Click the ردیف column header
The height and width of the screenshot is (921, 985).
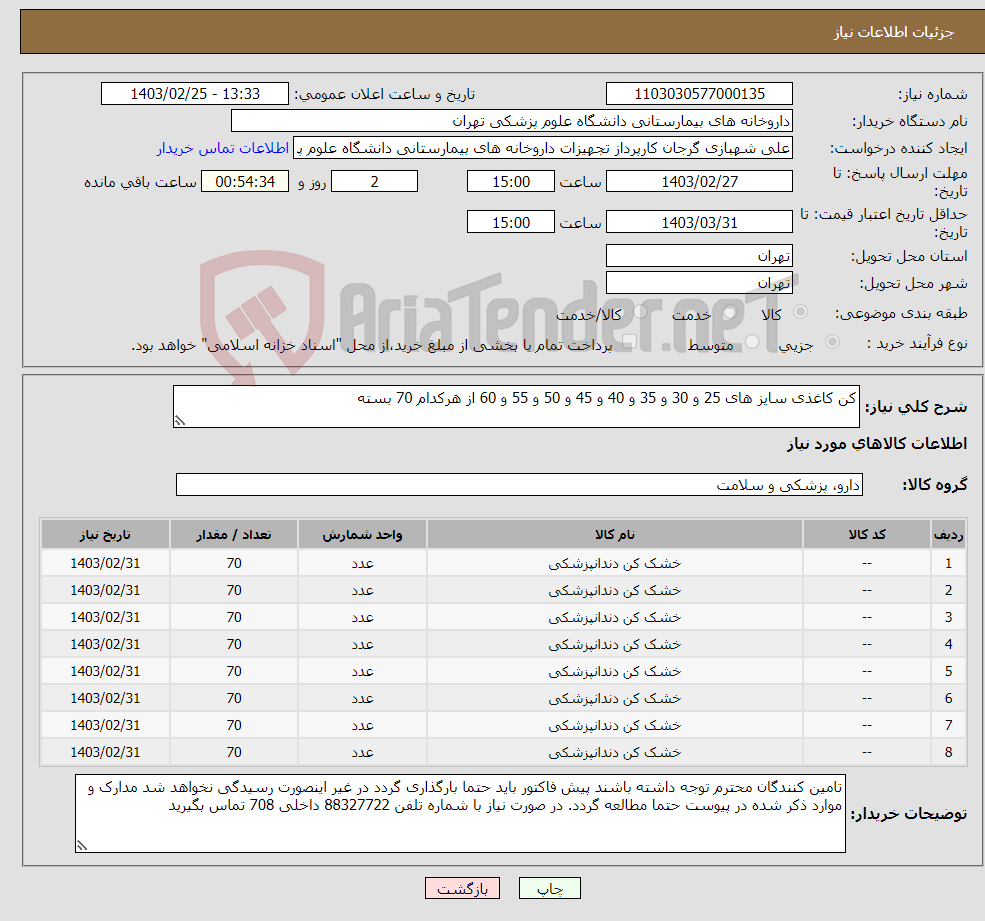coord(948,535)
